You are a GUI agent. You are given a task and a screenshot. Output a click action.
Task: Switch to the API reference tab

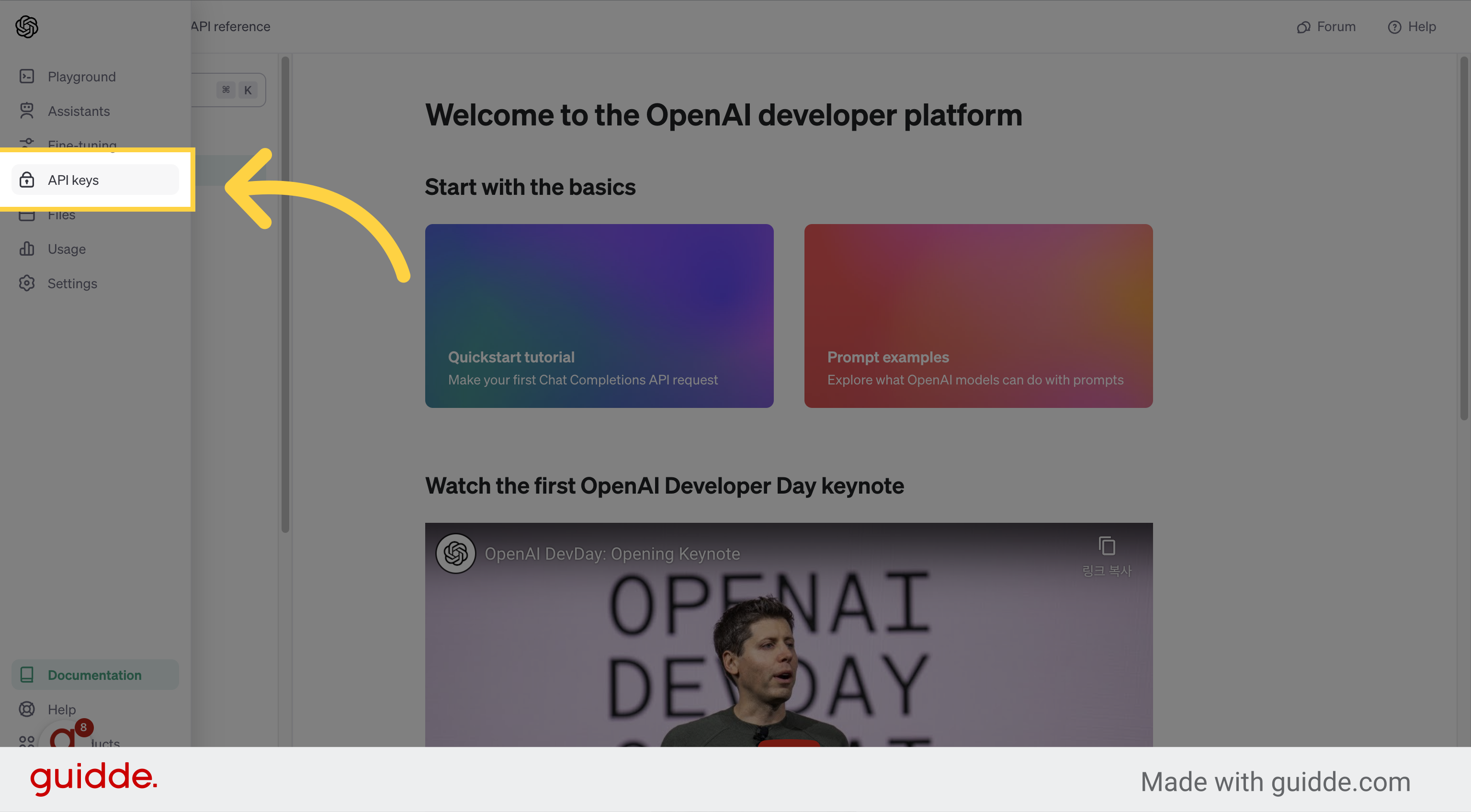click(x=231, y=26)
